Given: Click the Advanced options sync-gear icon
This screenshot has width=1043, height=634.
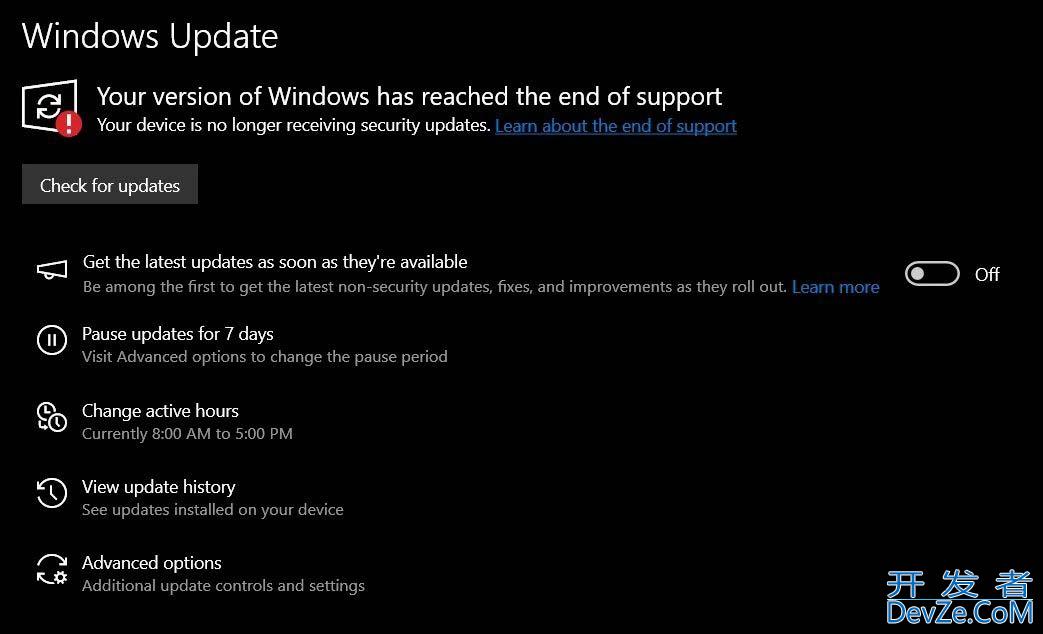Looking at the screenshot, I should point(52,569).
